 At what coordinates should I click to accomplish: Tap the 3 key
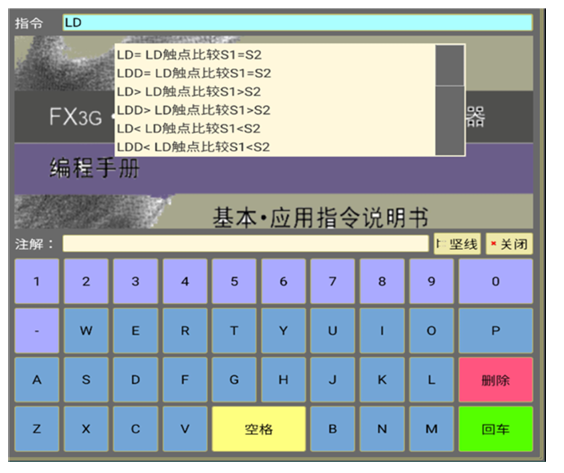coord(135,281)
